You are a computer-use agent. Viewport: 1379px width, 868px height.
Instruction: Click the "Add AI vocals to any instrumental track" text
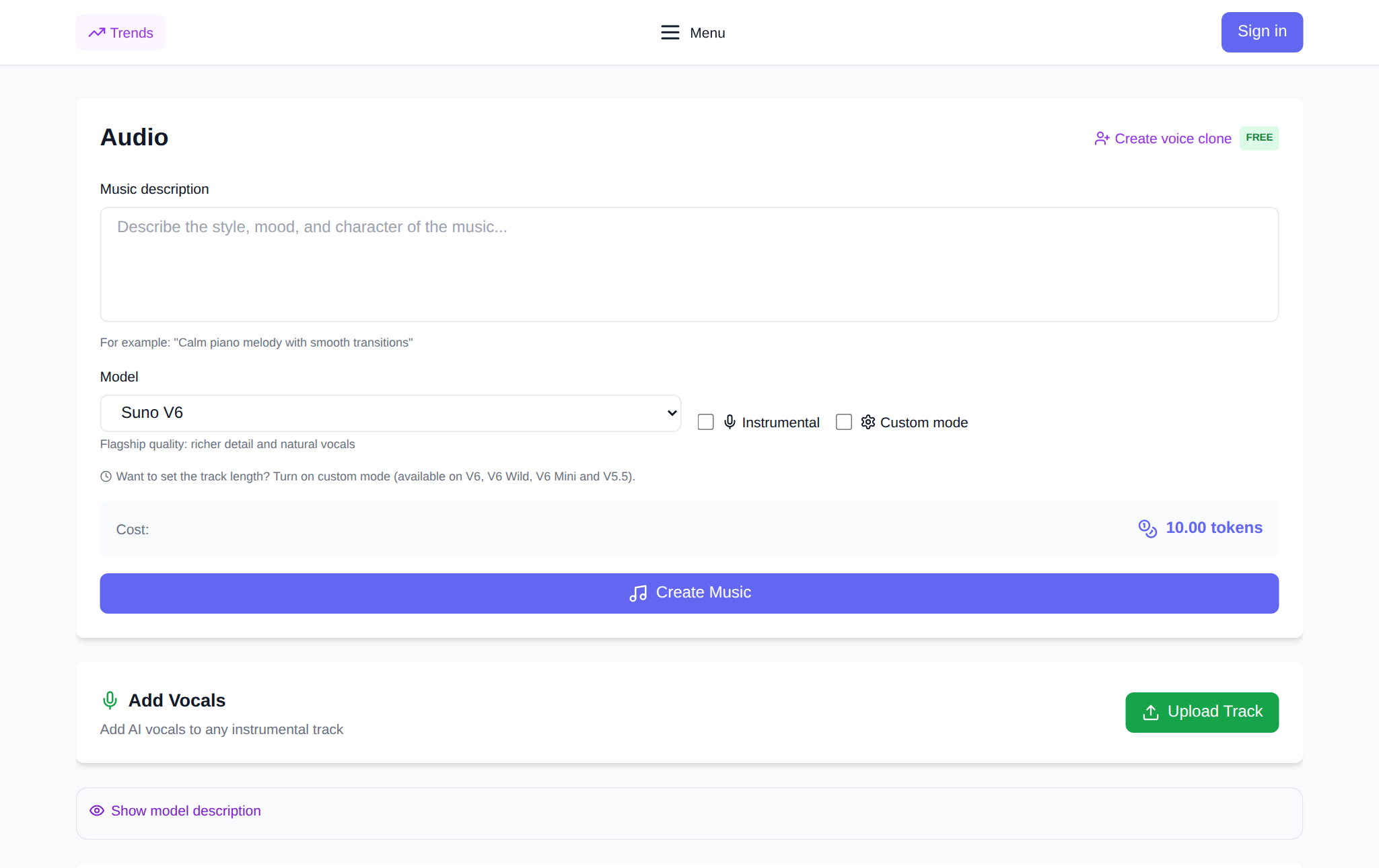pyautogui.click(x=221, y=729)
